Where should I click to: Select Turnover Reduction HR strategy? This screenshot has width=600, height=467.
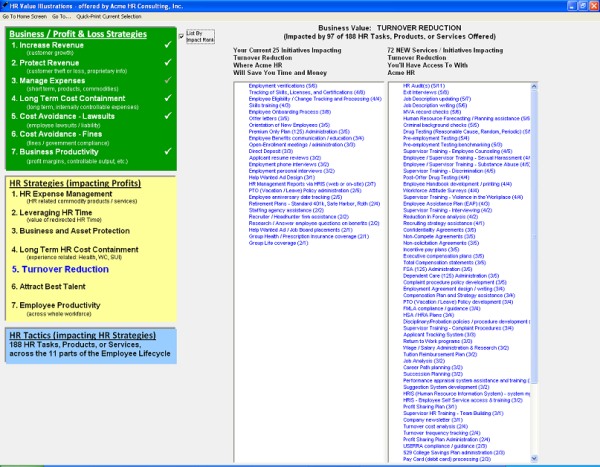pyautogui.click(x=61, y=269)
